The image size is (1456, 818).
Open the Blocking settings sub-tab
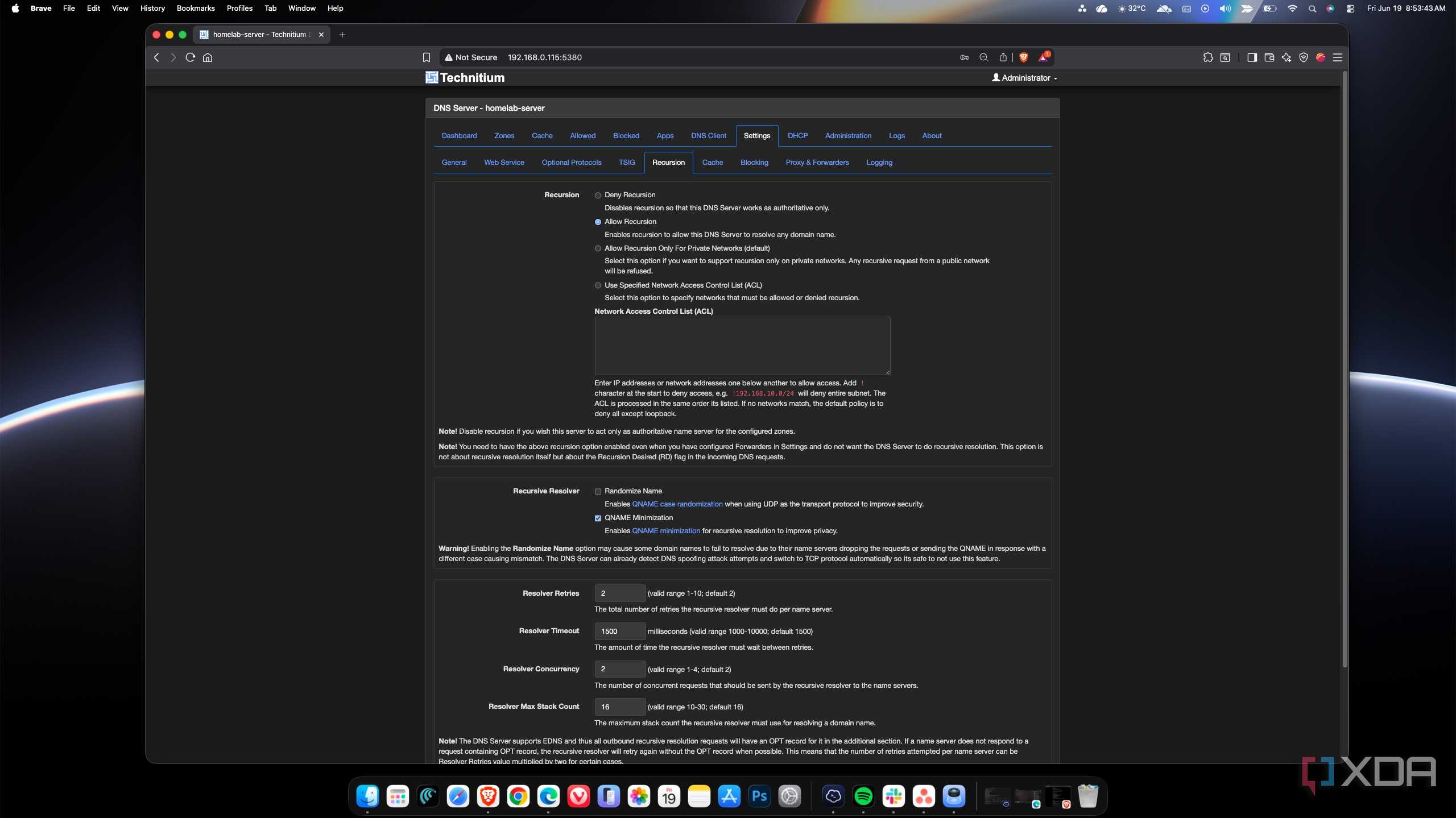tap(754, 163)
